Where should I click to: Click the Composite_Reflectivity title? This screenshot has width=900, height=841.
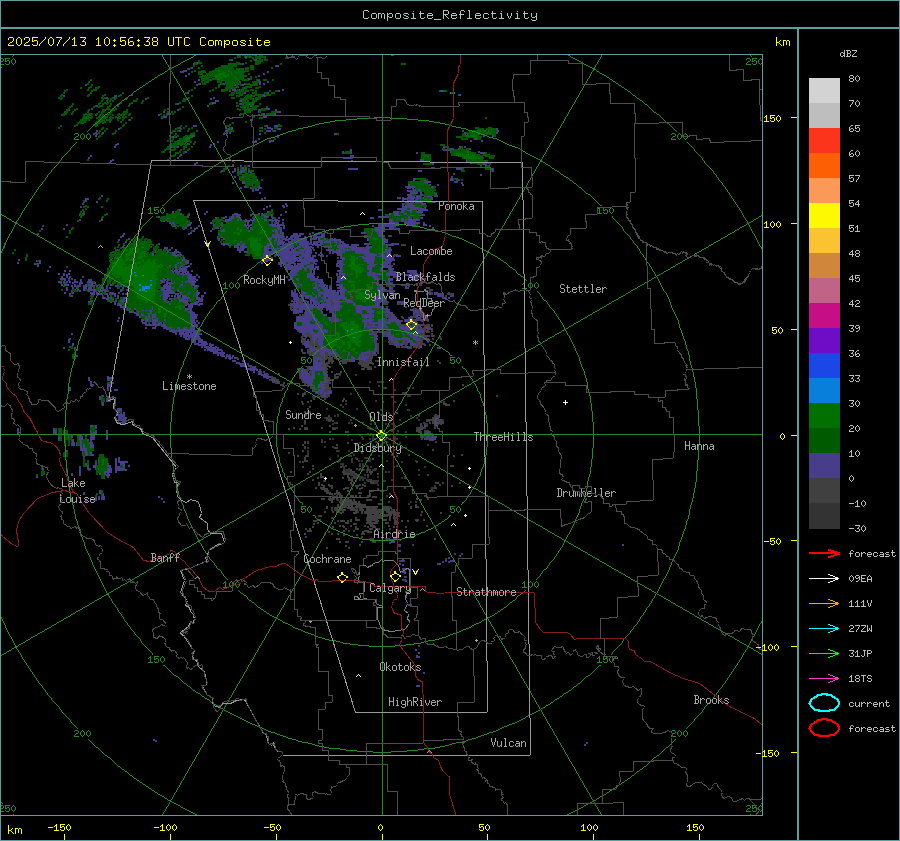point(449,15)
